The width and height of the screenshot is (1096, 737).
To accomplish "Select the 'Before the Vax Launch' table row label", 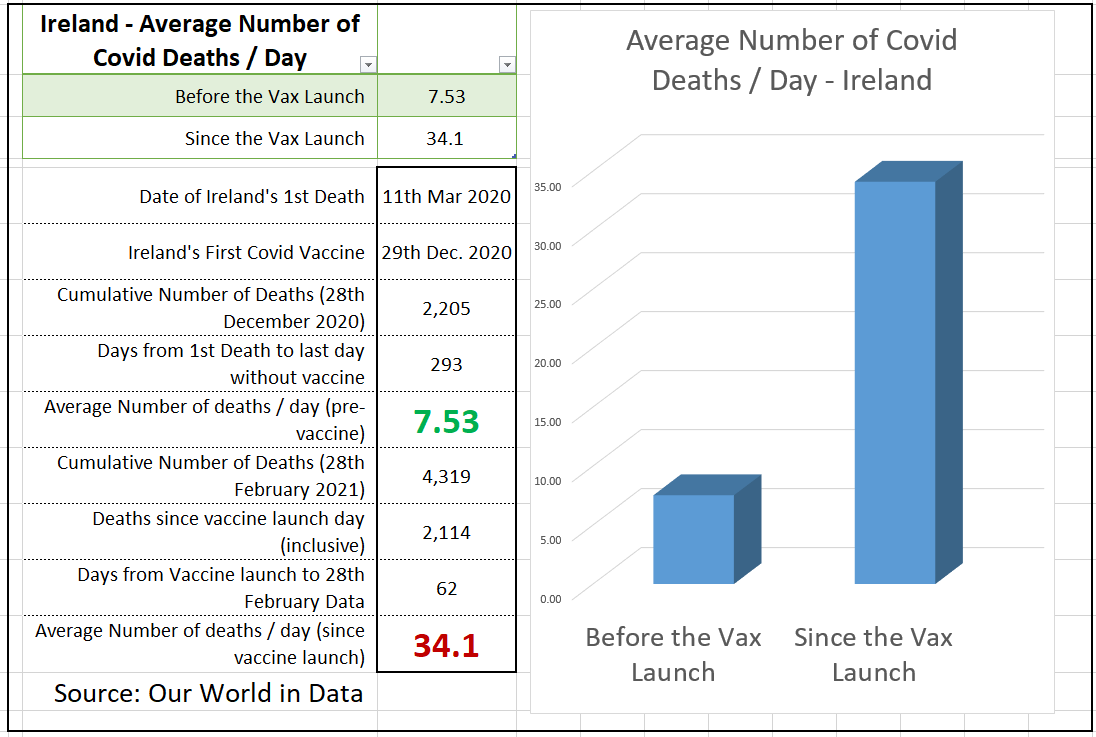I will pyautogui.click(x=269, y=97).
